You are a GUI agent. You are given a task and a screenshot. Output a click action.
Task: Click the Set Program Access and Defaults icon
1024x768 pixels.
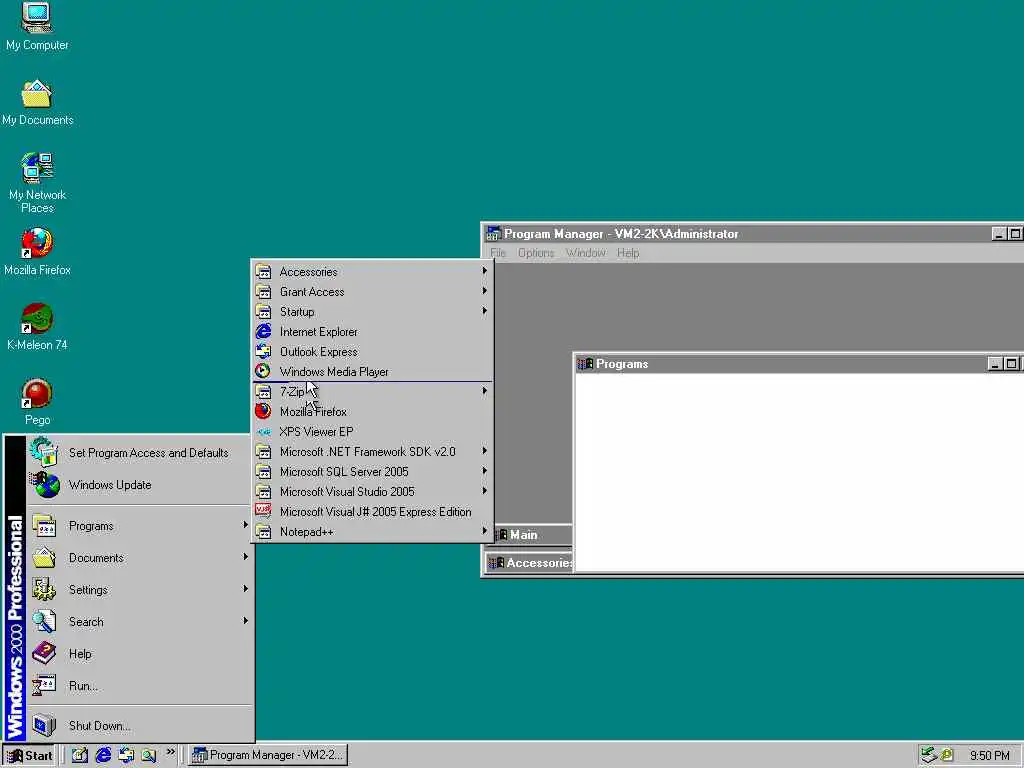[x=44, y=452]
